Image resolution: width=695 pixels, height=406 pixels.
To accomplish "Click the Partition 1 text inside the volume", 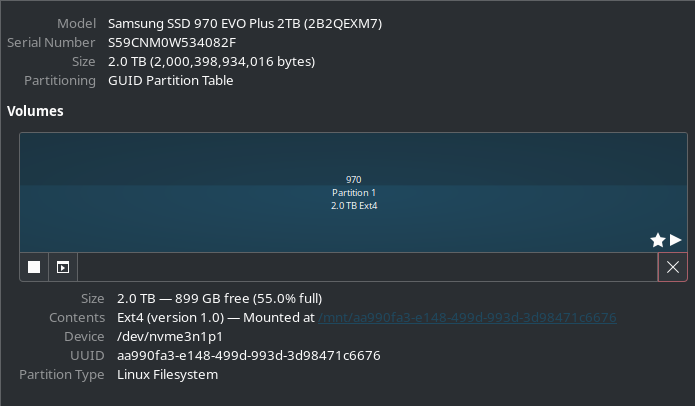I will 354,193.
